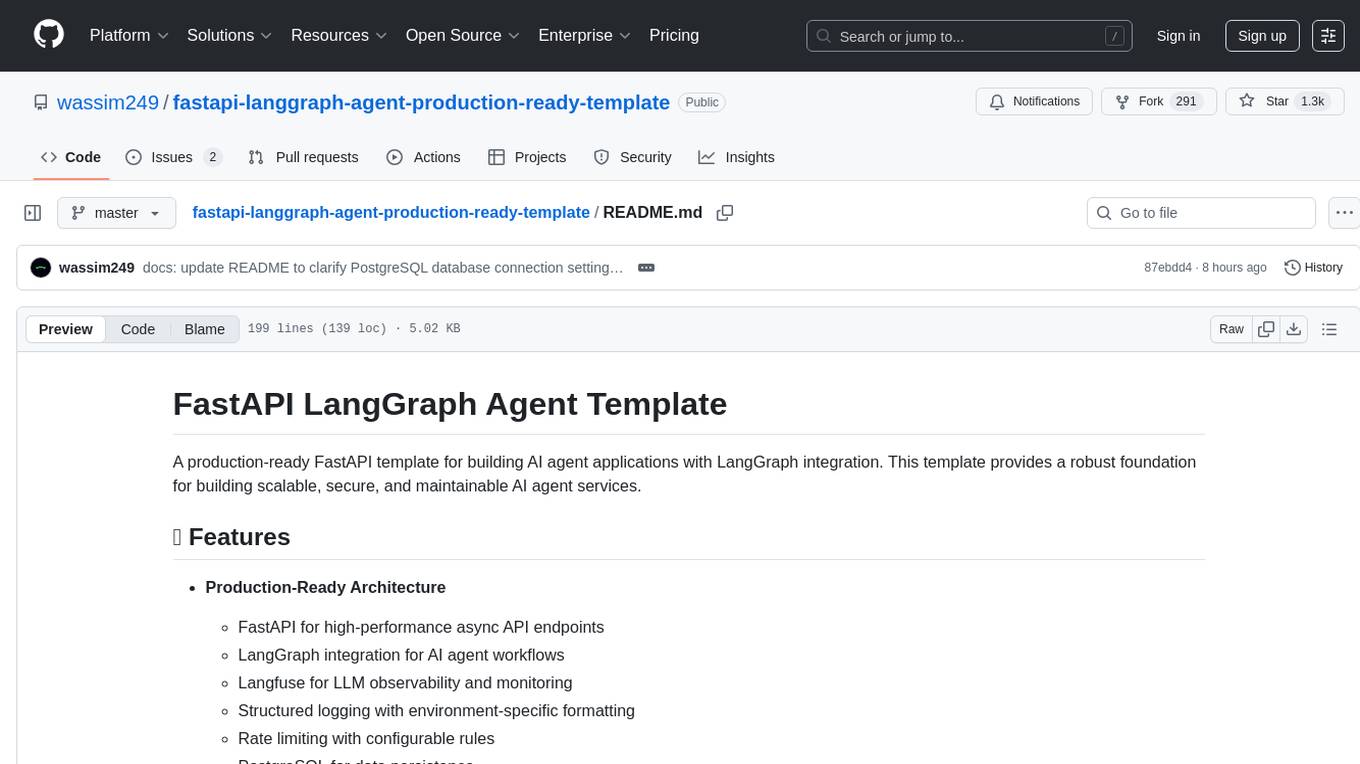Expand the Platform menu
1360x764 pixels.
pyautogui.click(x=129, y=35)
